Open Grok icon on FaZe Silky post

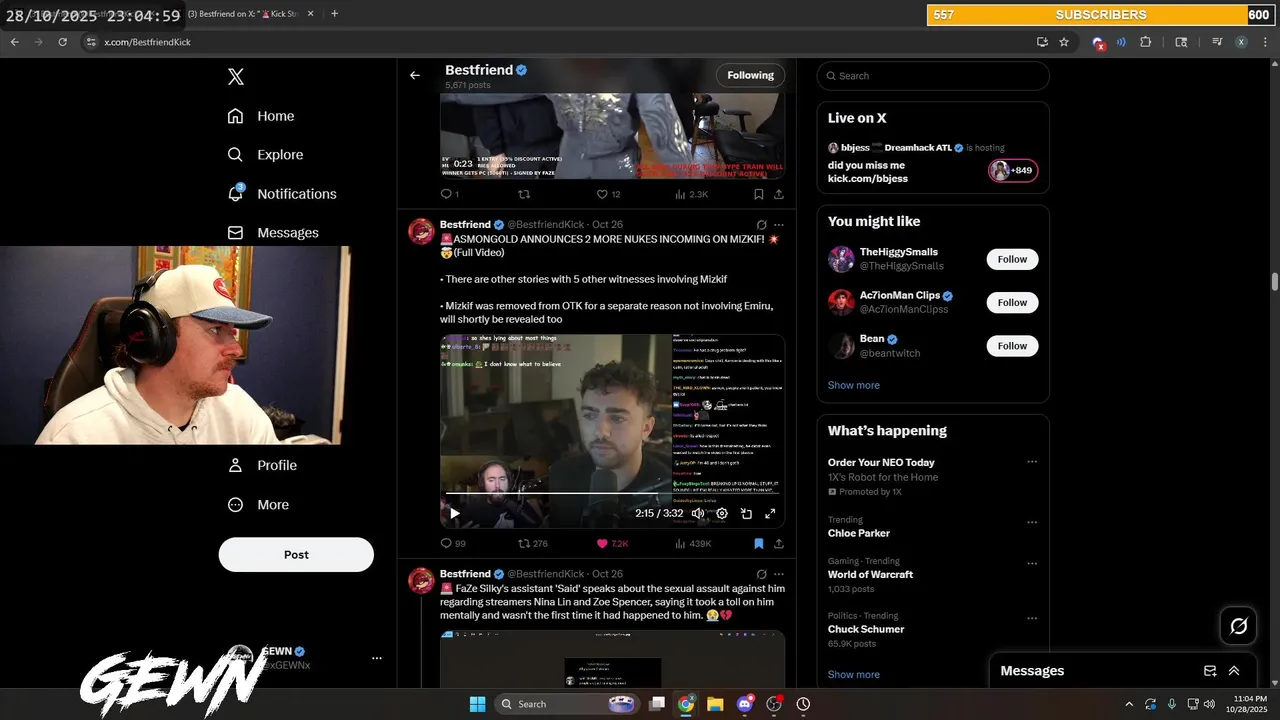tap(761, 574)
